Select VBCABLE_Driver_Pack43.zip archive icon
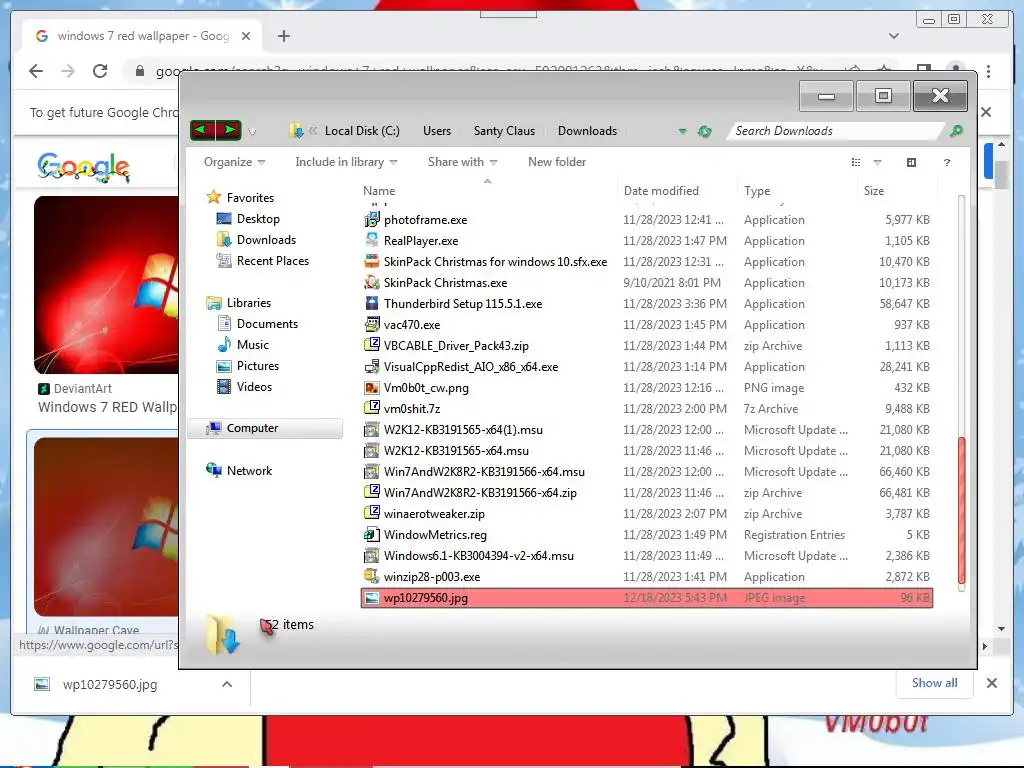Image resolution: width=1024 pixels, height=768 pixels. (x=372, y=345)
